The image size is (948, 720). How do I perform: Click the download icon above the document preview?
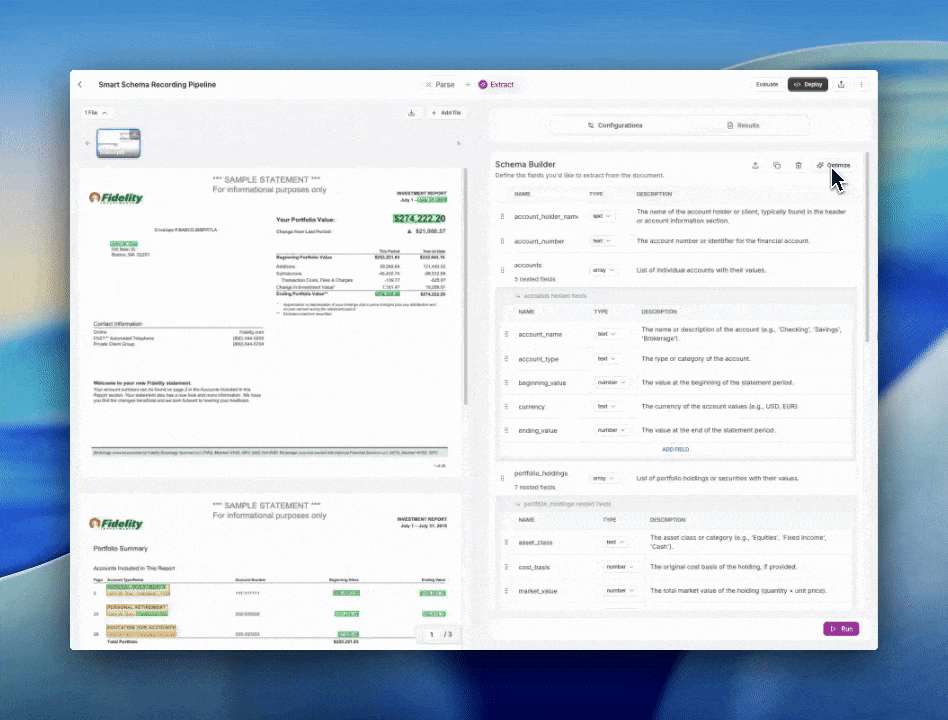pos(411,112)
